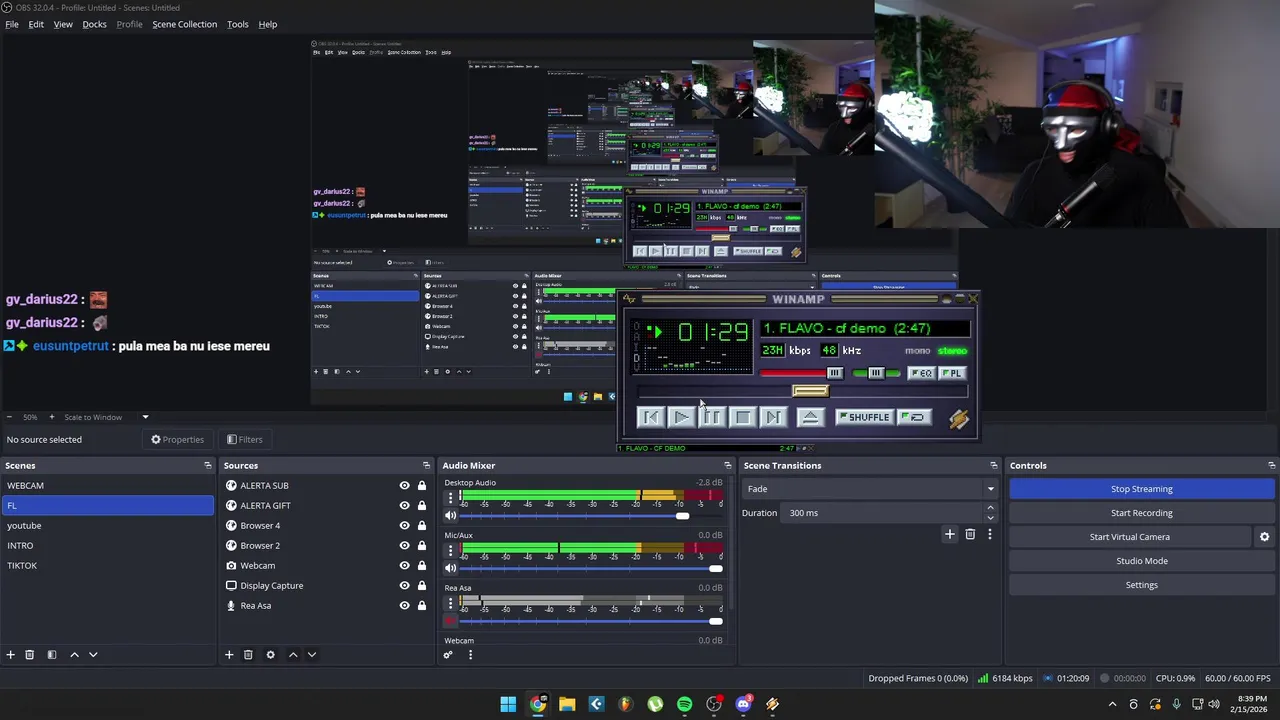Viewport: 1280px width, 720px height.
Task: Open the Docks menu
Action: coord(94,24)
